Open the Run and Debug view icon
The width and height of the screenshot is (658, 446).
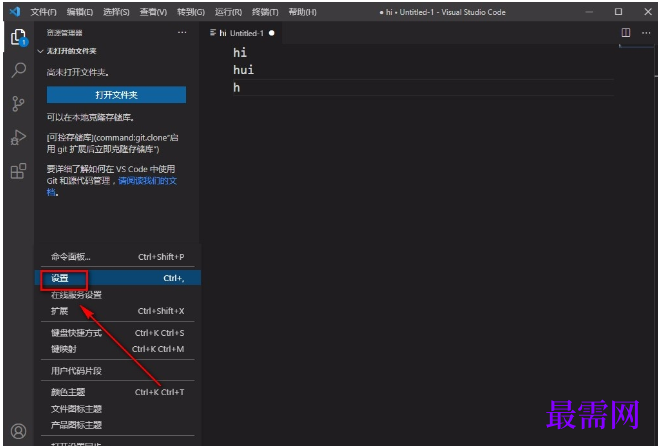click(18, 137)
